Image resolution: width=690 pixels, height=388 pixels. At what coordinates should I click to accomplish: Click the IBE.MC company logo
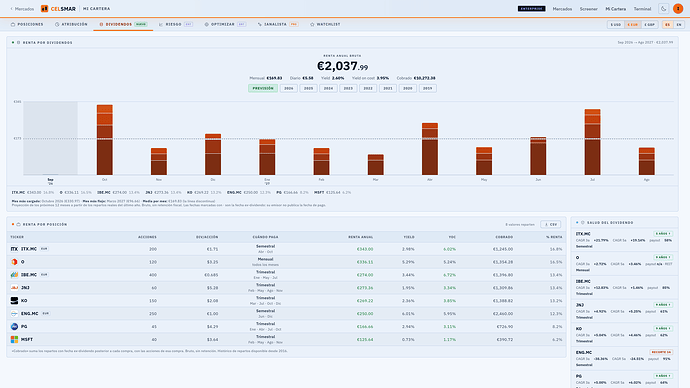point(14,275)
